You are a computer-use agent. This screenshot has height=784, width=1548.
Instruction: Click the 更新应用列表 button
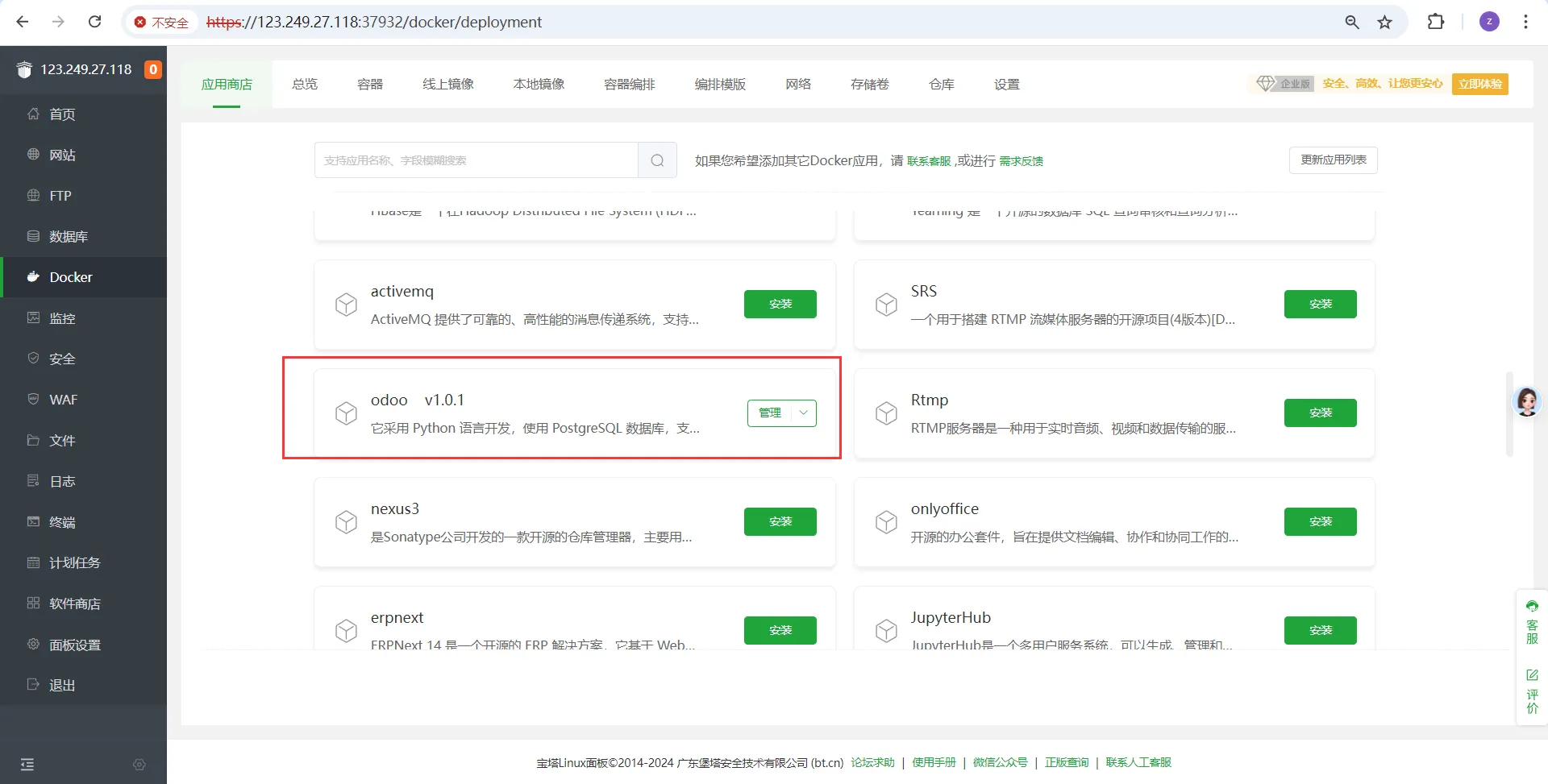click(x=1334, y=160)
